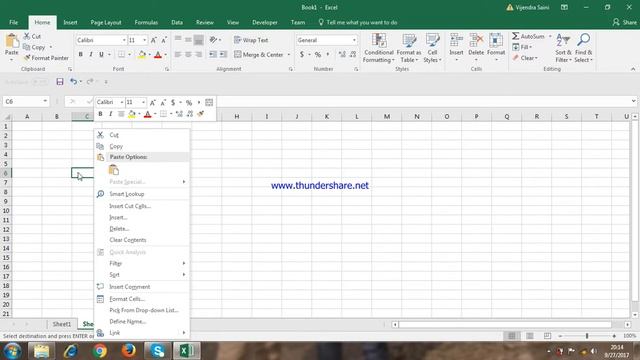The height and width of the screenshot is (360, 640).
Task: Switch to the Formulas tab
Action: [x=146, y=22]
